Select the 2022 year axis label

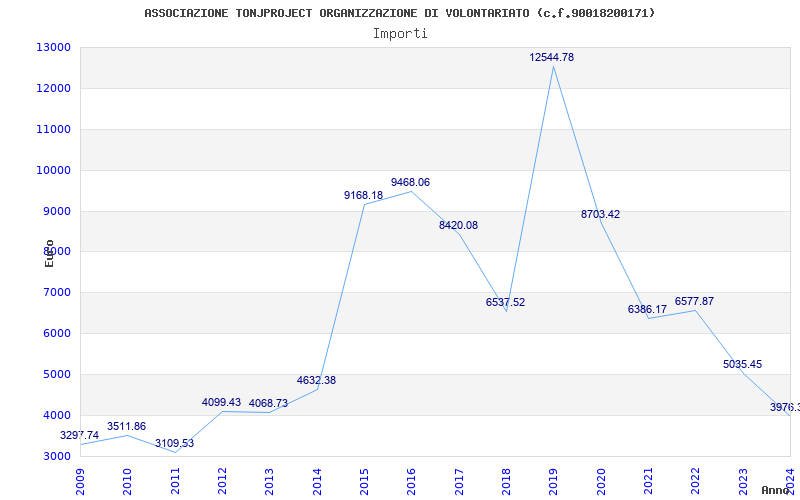pos(694,482)
